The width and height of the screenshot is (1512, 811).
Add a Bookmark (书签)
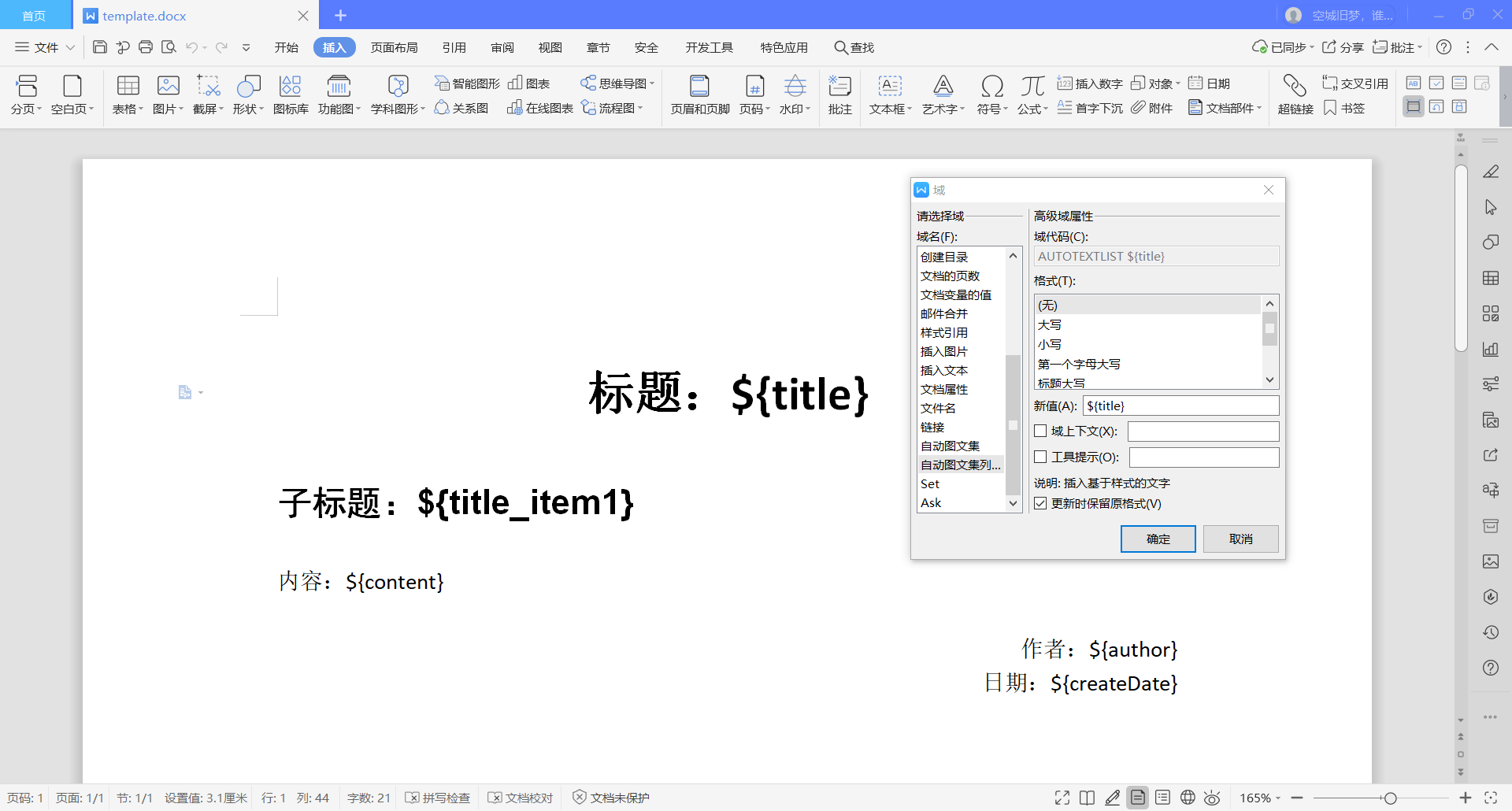(x=1344, y=108)
